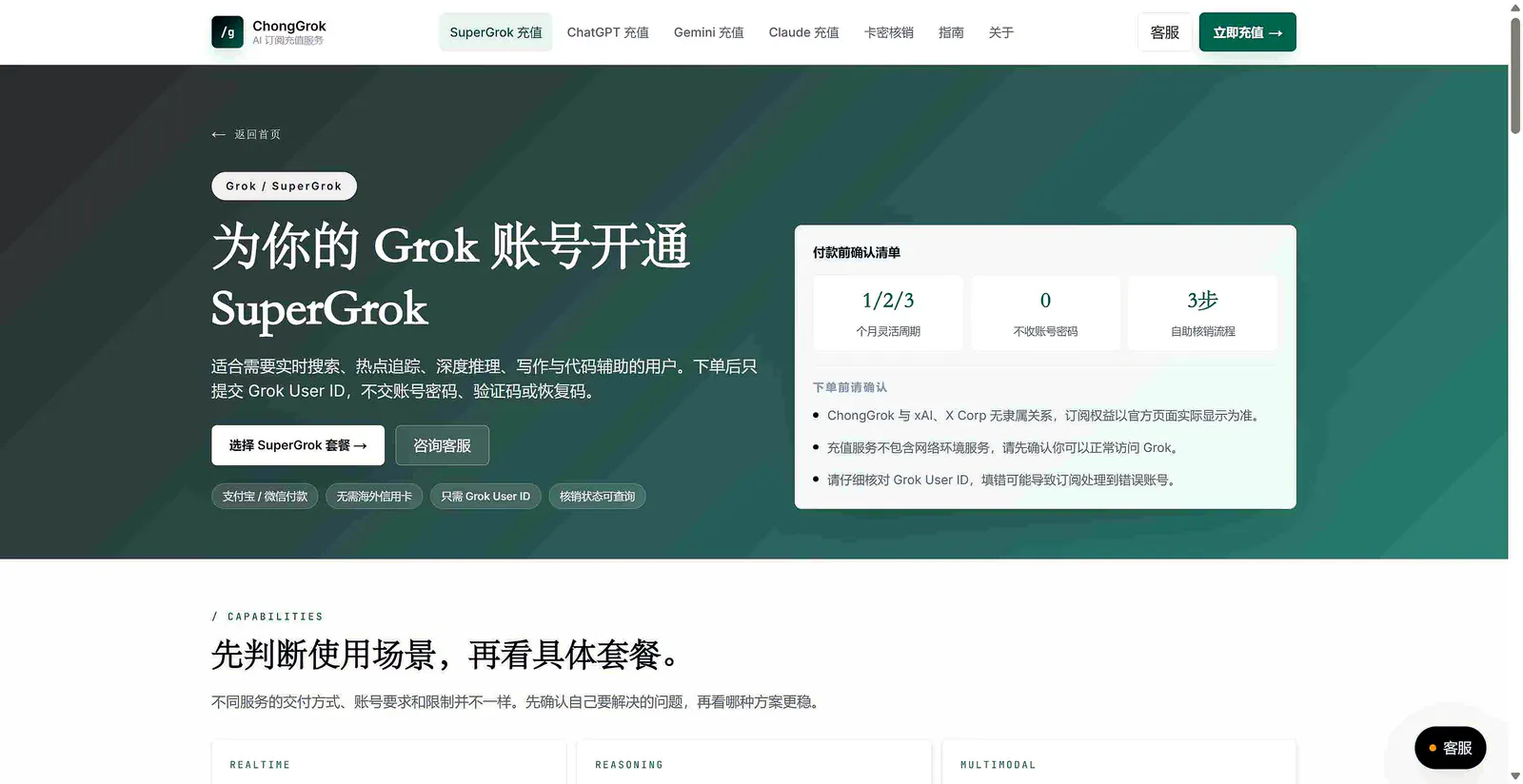The image size is (1523, 784).
Task: Open the ChatGPT 充值 nav tab
Action: [608, 32]
